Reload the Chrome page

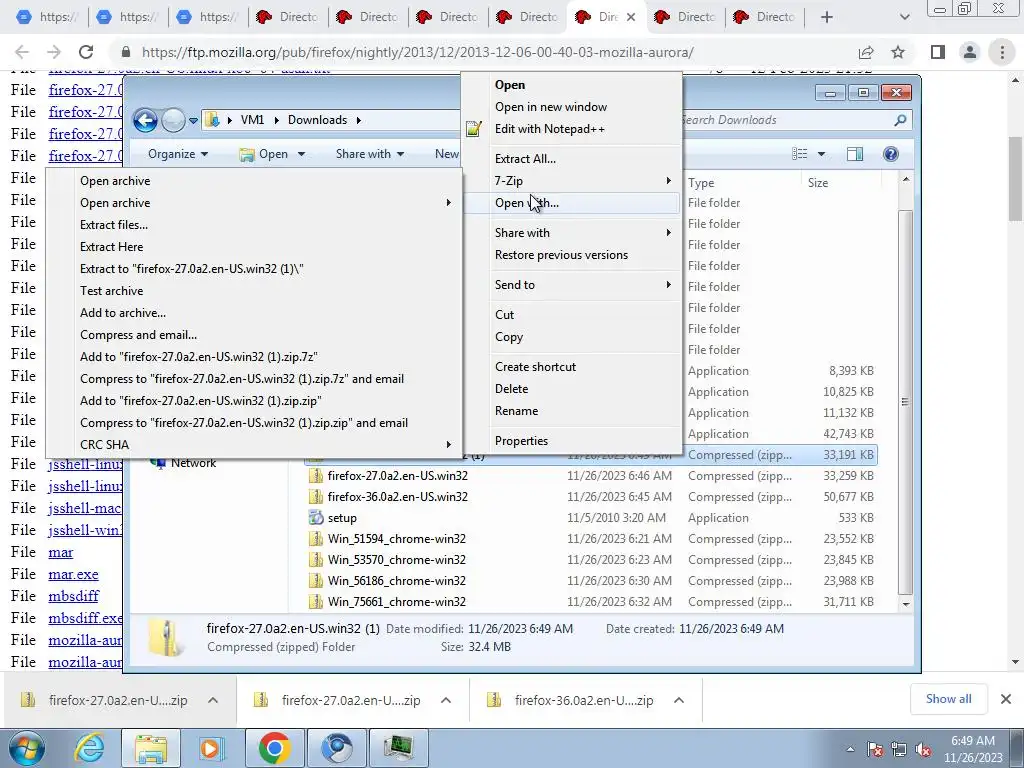[x=86, y=52]
